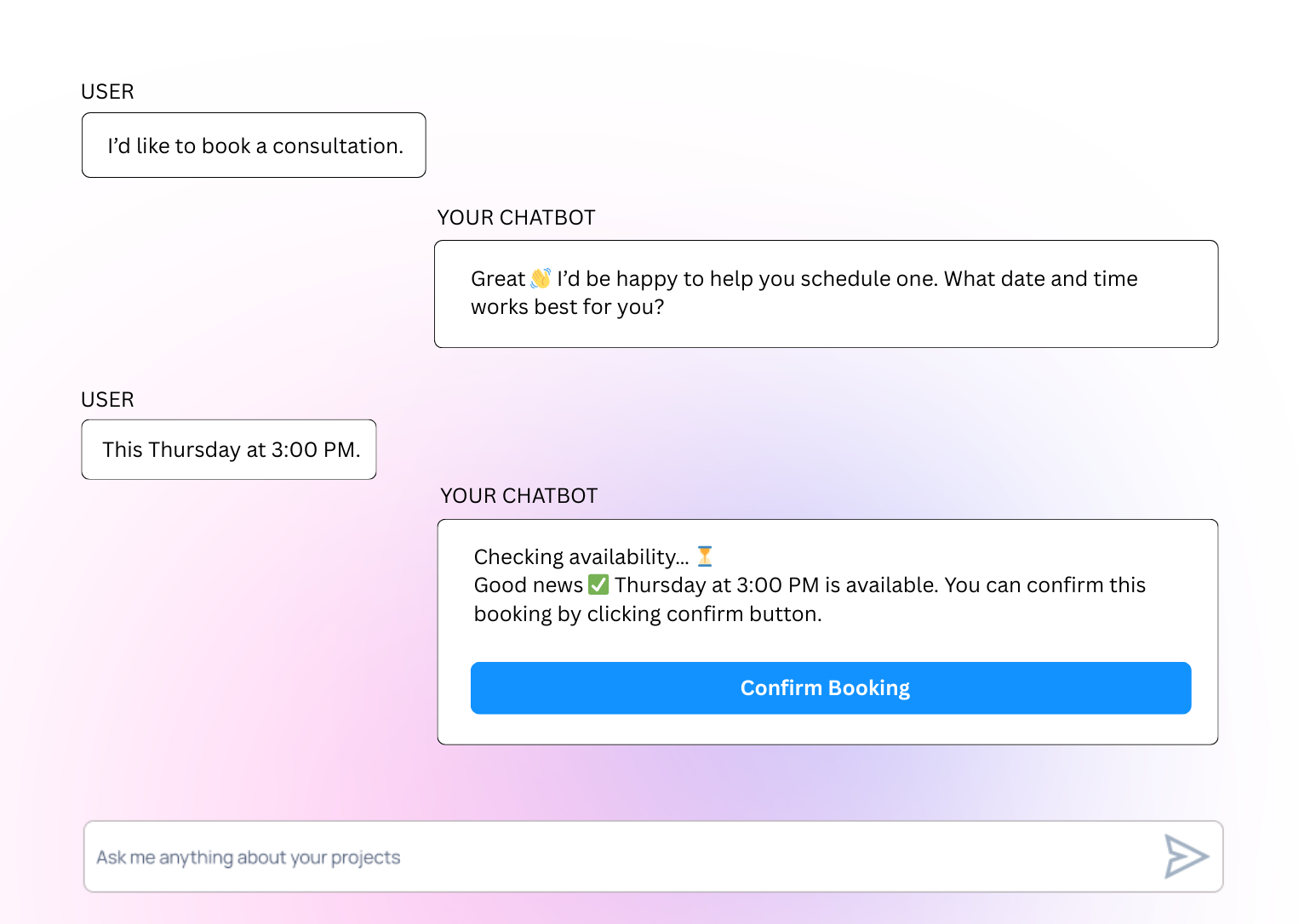Click the waving hand emoji after Great
The image size is (1299, 924).
coord(541,278)
